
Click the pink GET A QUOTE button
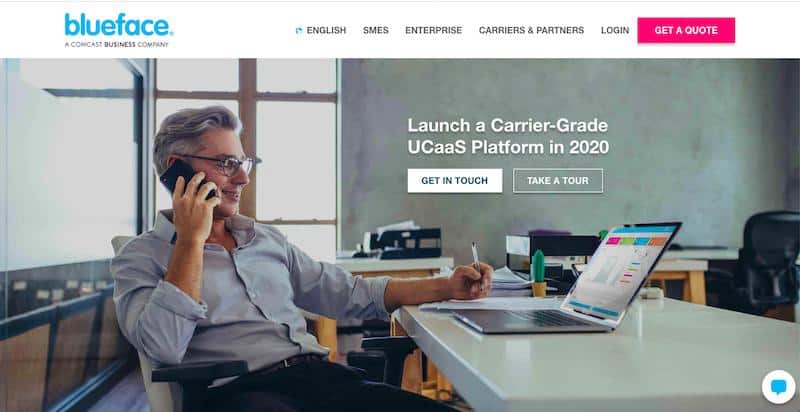[x=686, y=30]
